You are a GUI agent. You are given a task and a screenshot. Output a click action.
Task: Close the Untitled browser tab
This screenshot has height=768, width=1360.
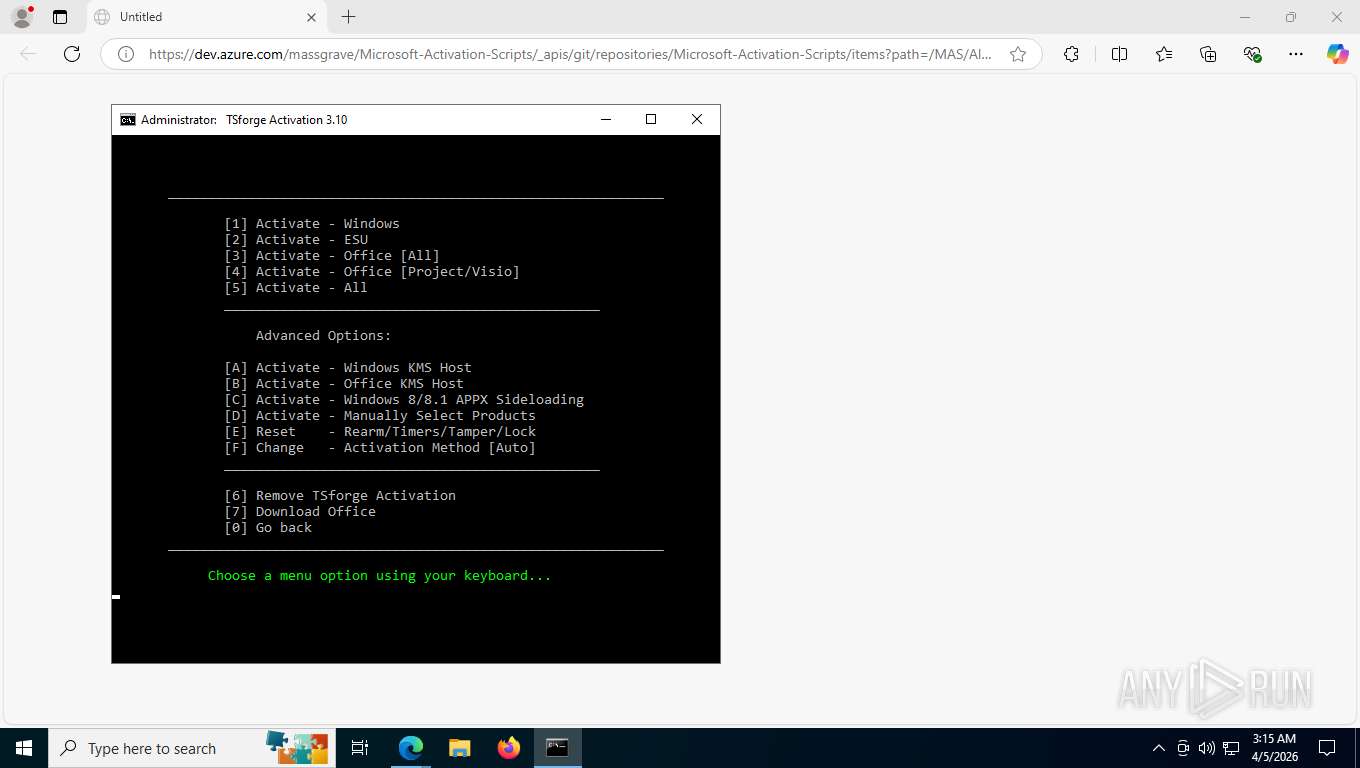pyautogui.click(x=311, y=17)
